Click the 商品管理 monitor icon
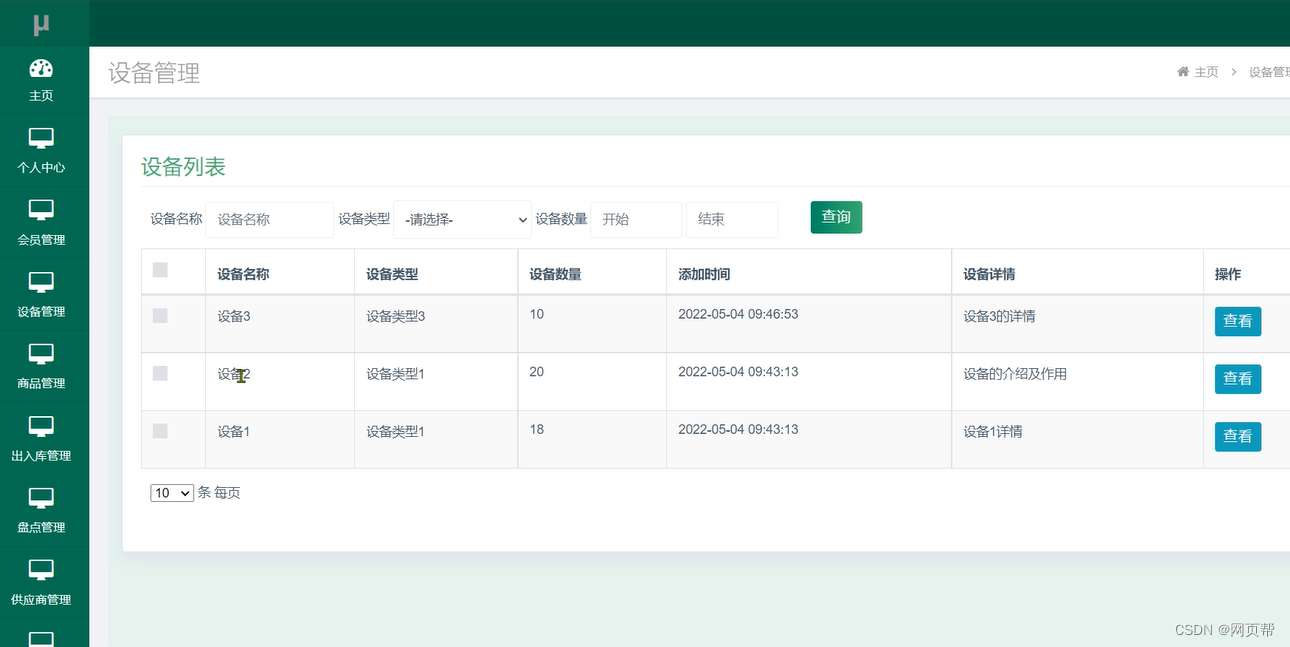The width and height of the screenshot is (1290, 647). [x=41, y=354]
